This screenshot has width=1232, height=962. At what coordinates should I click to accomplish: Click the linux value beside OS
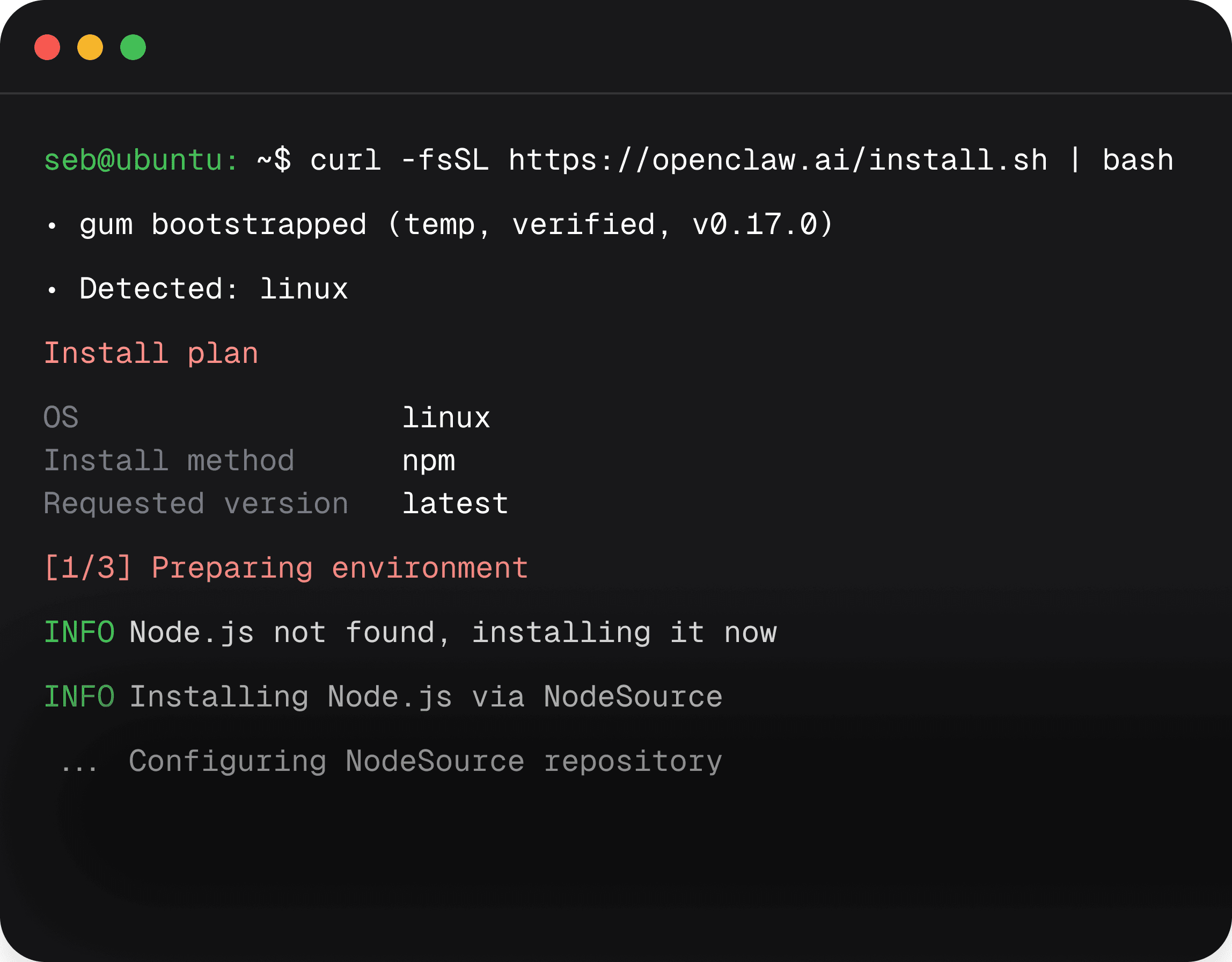446,418
